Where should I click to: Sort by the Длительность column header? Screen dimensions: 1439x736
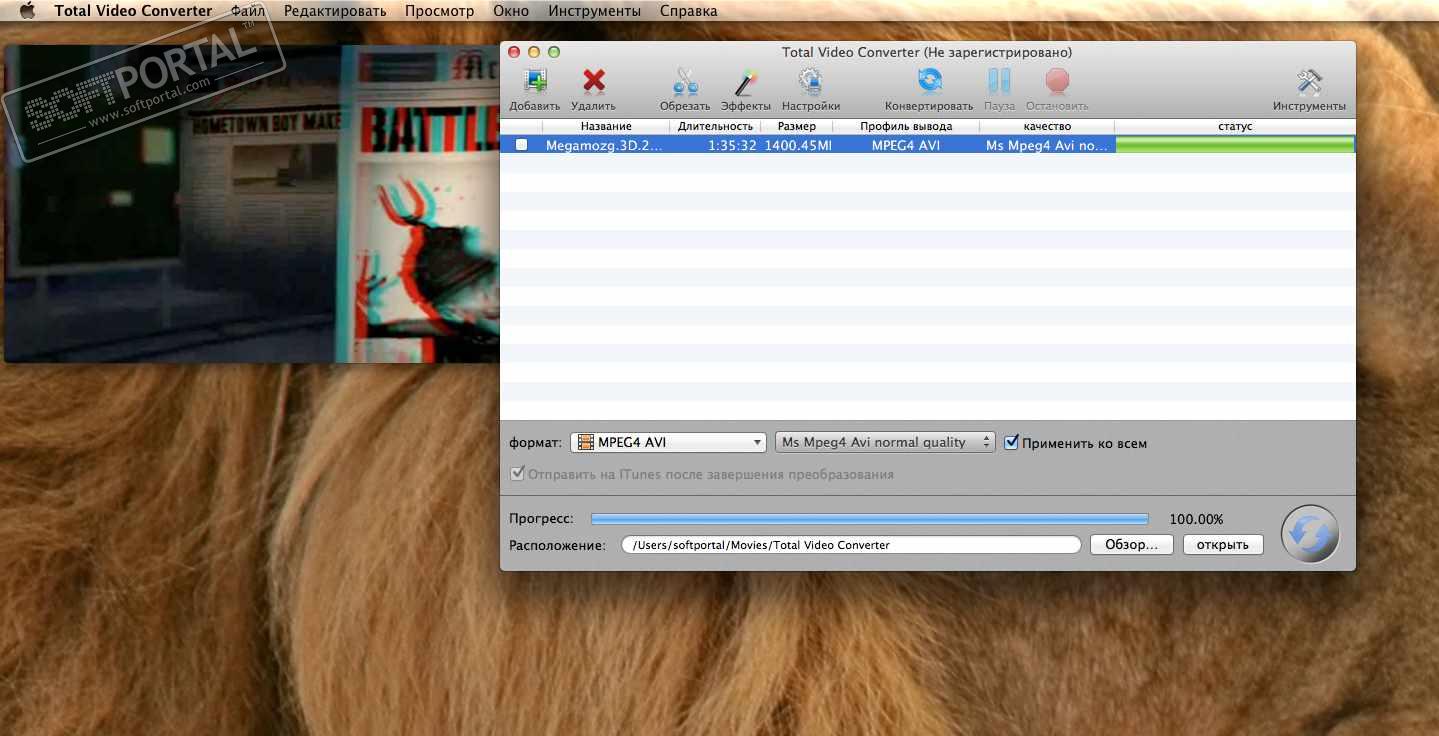(715, 126)
